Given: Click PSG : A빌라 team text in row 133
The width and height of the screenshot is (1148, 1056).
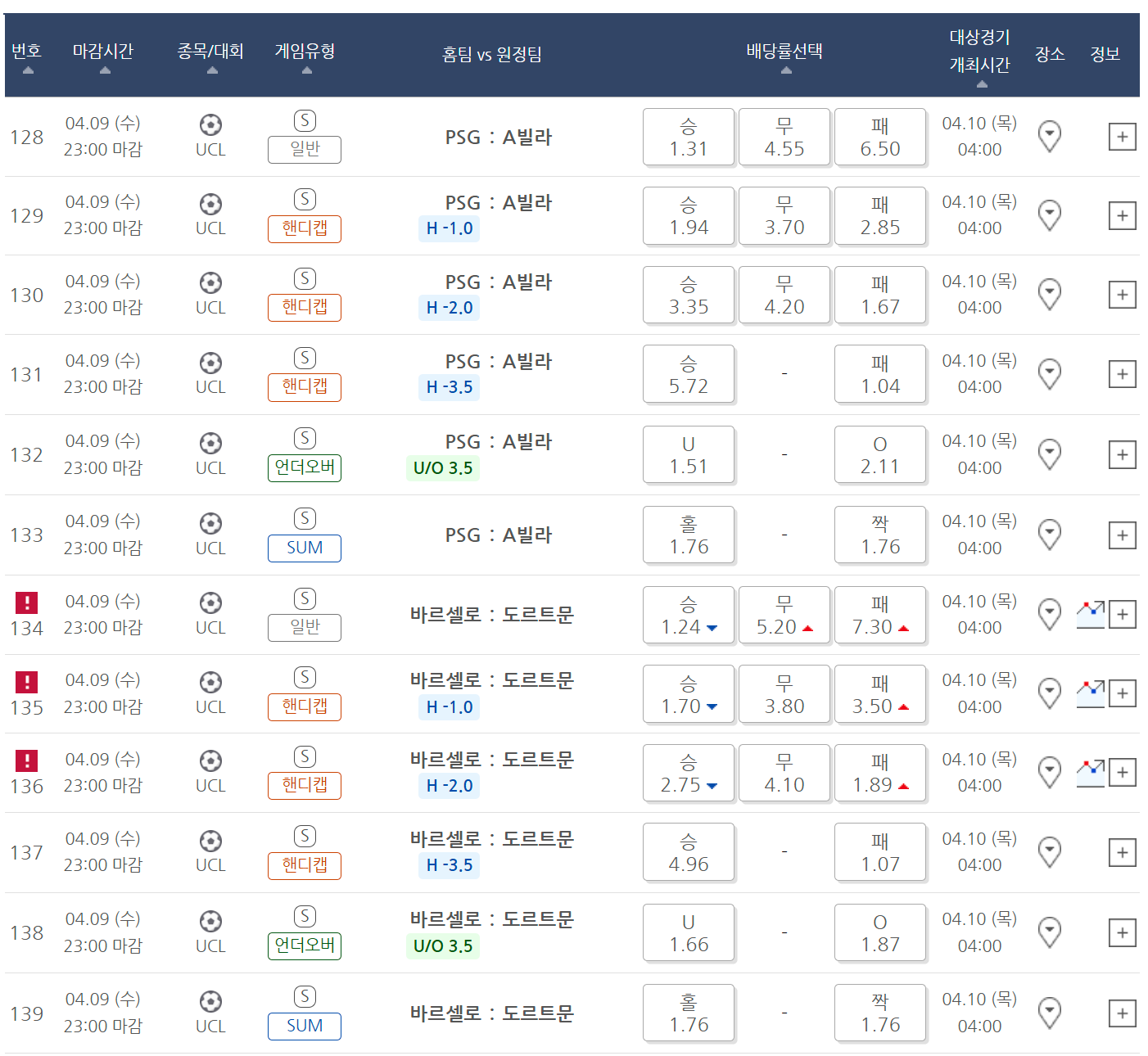Looking at the screenshot, I should pyautogui.click(x=499, y=535).
